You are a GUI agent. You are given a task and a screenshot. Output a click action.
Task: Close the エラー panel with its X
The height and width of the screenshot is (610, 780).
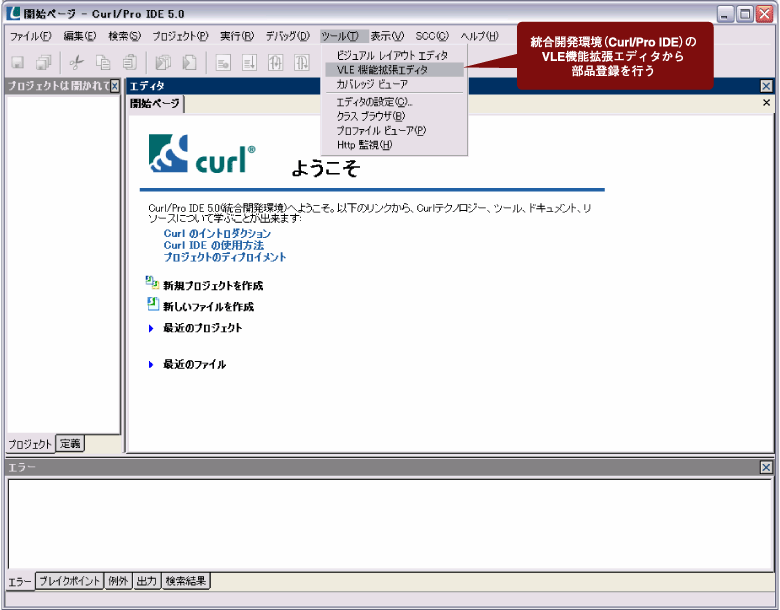click(x=766, y=467)
